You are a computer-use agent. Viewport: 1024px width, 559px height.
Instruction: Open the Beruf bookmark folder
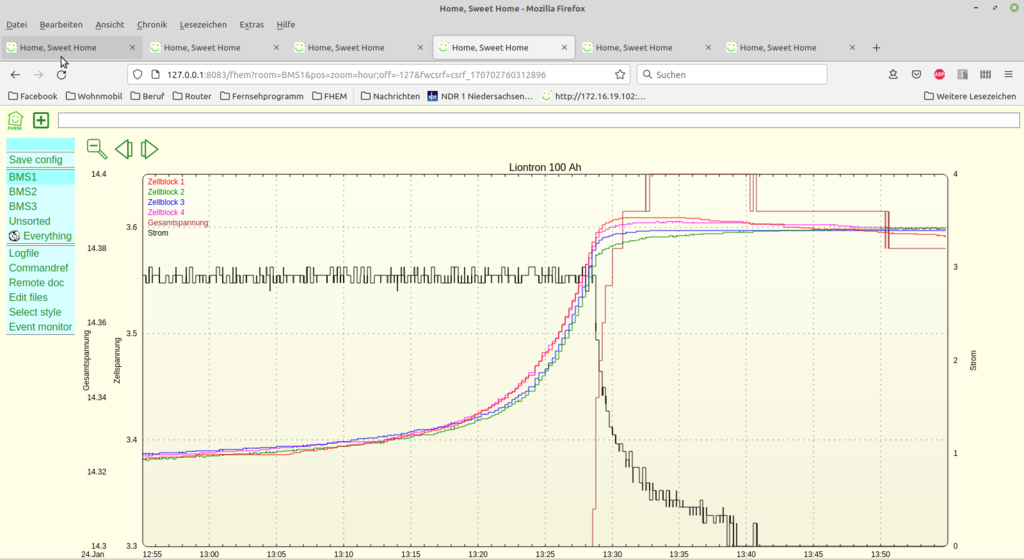[148, 96]
